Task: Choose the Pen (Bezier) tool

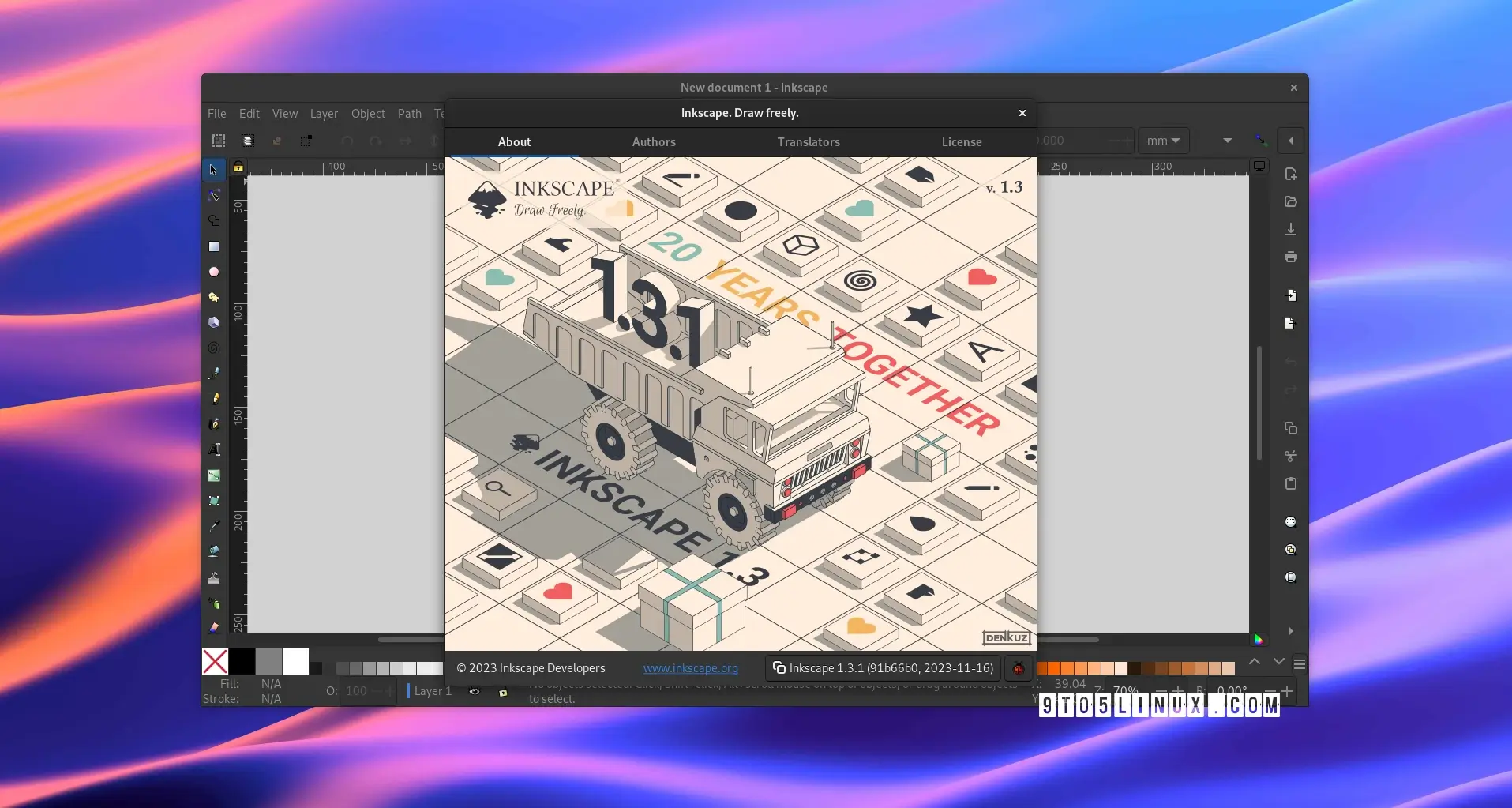Action: point(213,373)
